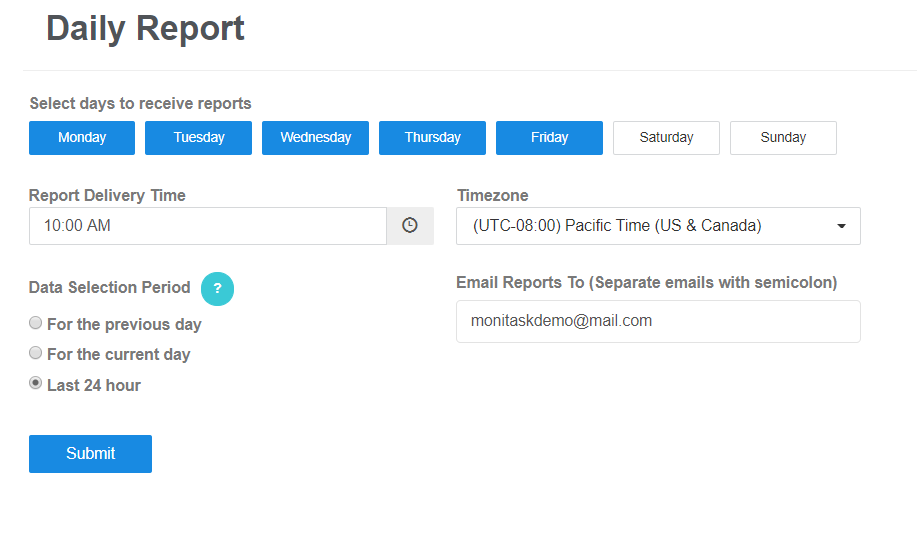This screenshot has width=917, height=536.
Task: Click the Timezone label
Action: [x=492, y=195]
